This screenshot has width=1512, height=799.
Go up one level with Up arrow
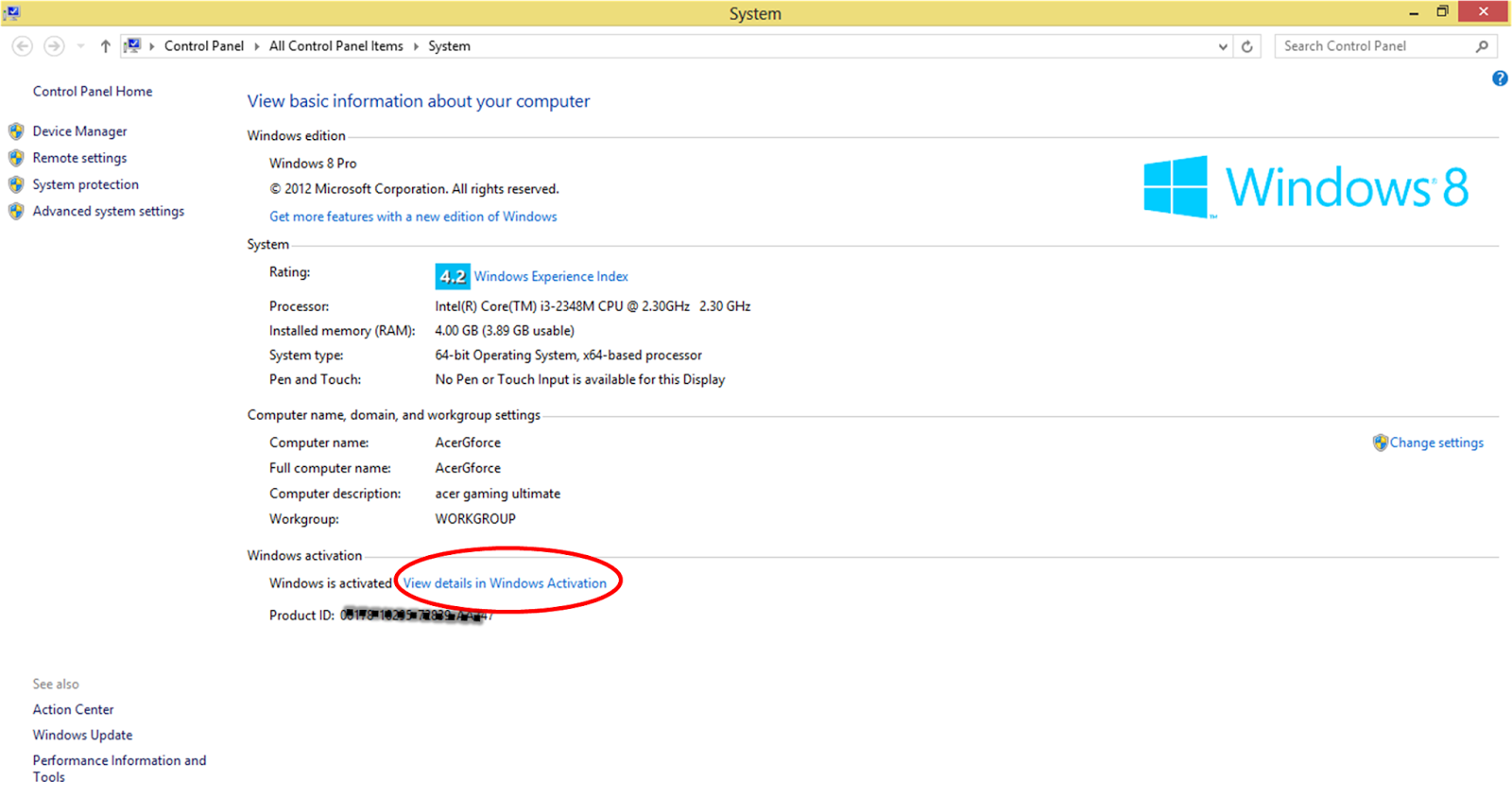coord(105,45)
